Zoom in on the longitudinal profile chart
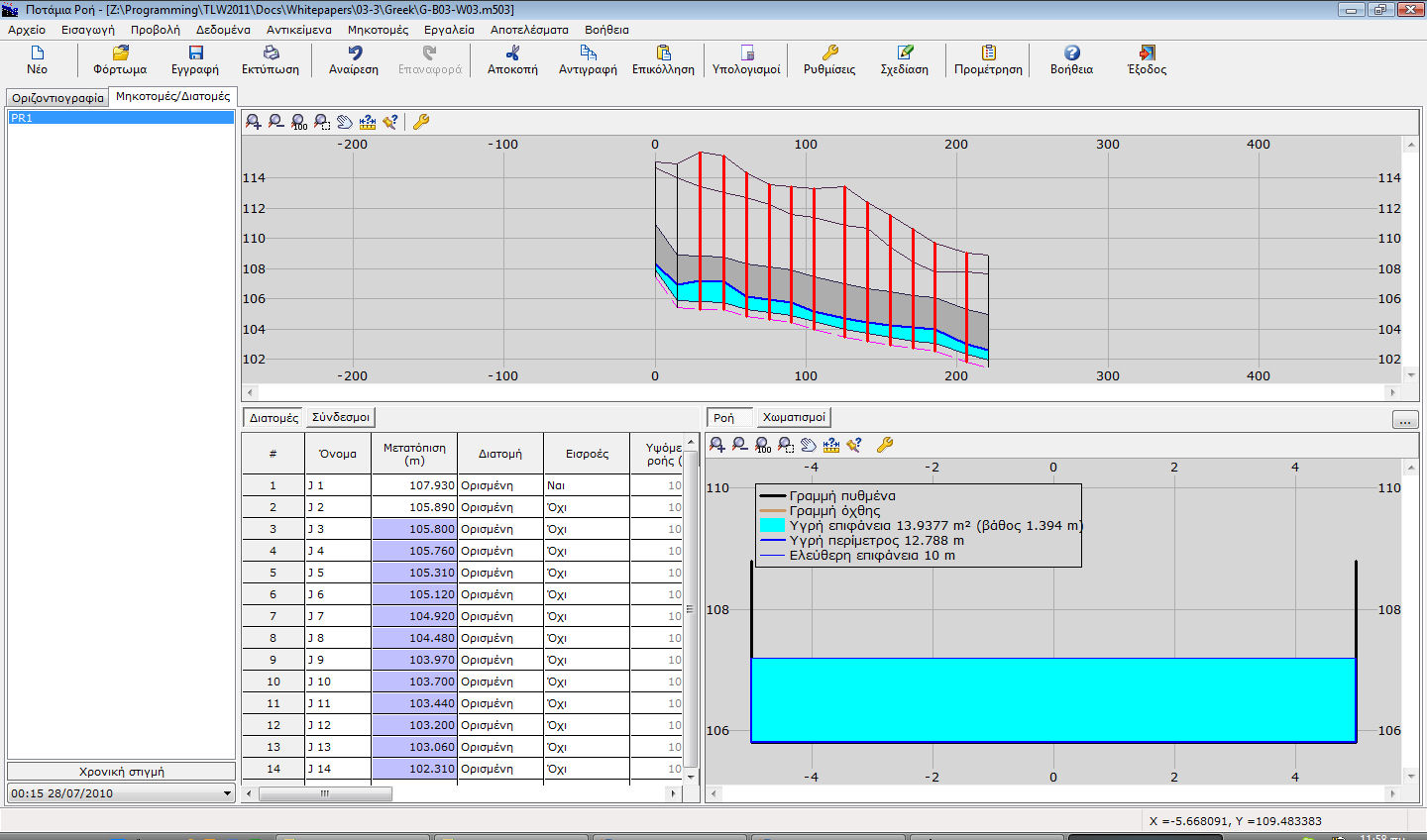 pyautogui.click(x=254, y=122)
